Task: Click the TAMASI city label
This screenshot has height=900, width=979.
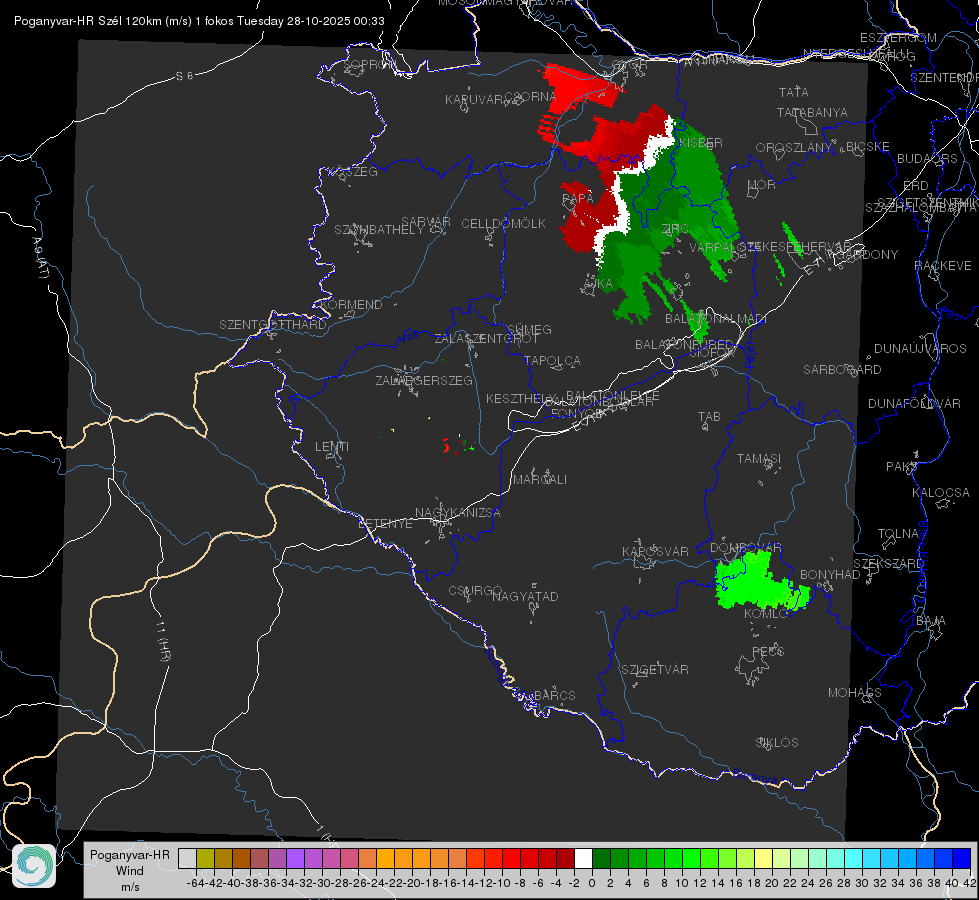Action: coord(759,458)
